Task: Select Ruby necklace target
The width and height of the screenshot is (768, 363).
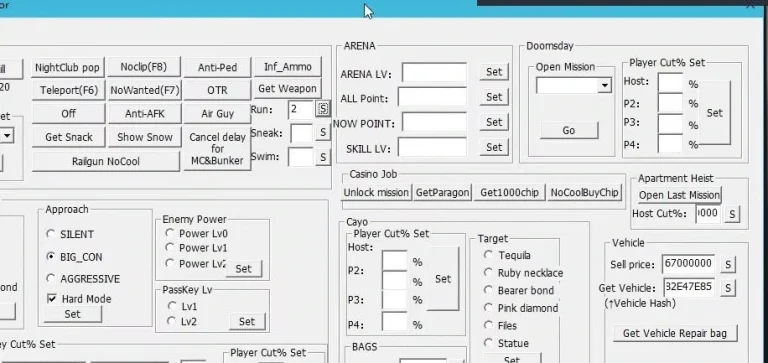Action: pyautogui.click(x=488, y=273)
